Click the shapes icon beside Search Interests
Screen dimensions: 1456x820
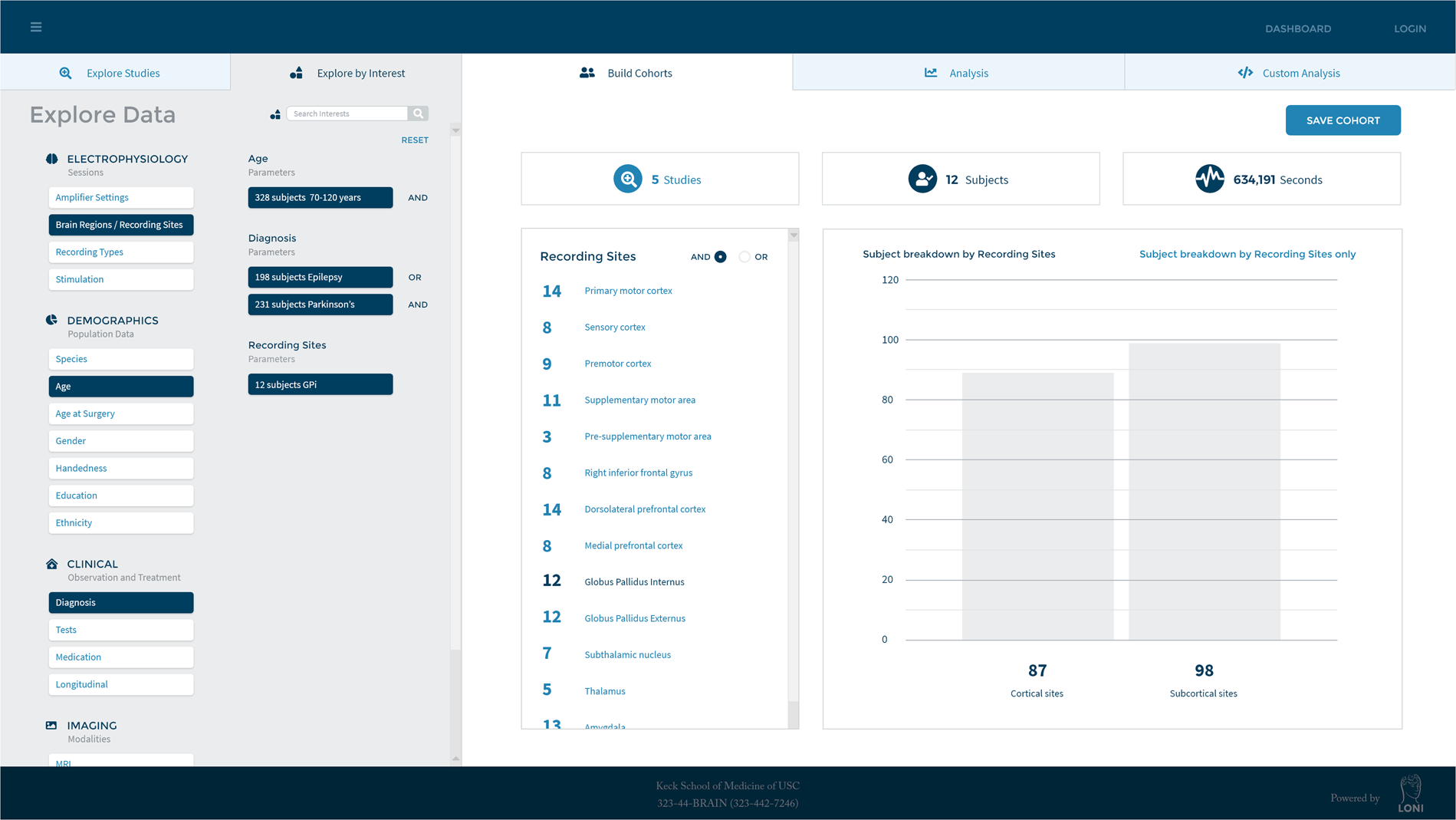[x=275, y=114]
